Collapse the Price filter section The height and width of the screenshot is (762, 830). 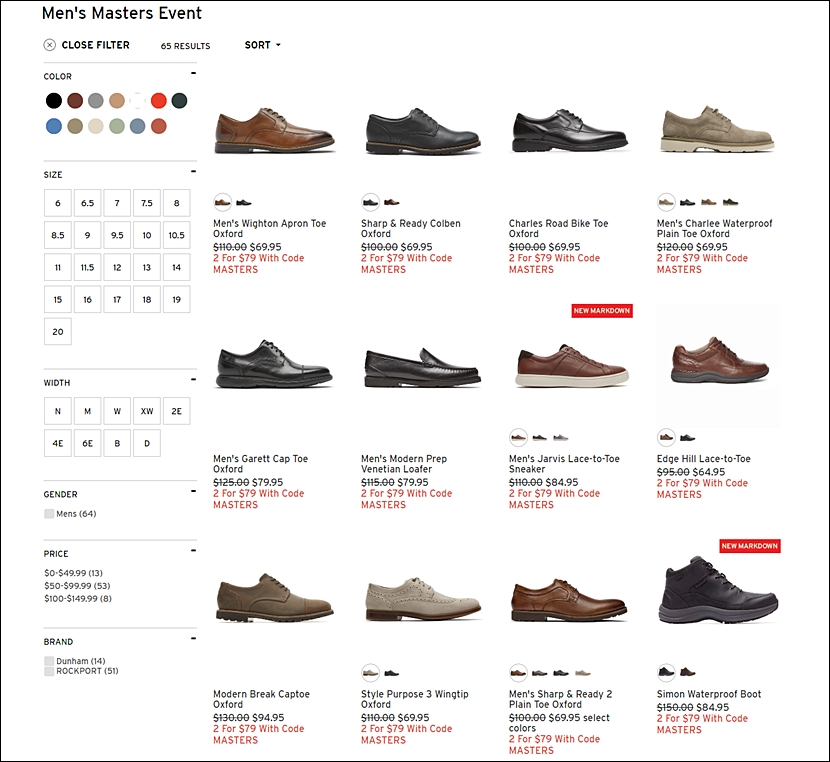click(193, 550)
